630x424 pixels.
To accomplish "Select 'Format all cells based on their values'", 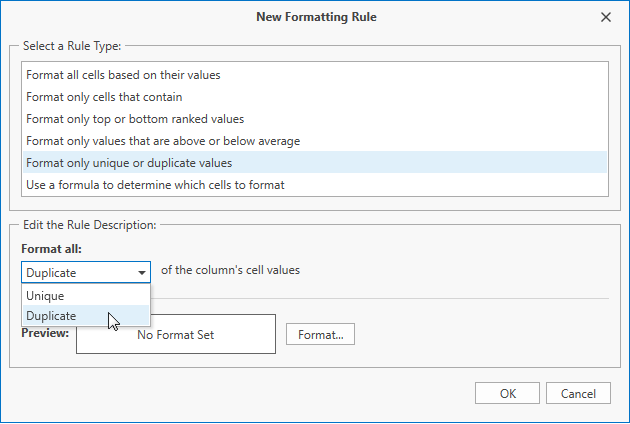I will pos(315,75).
